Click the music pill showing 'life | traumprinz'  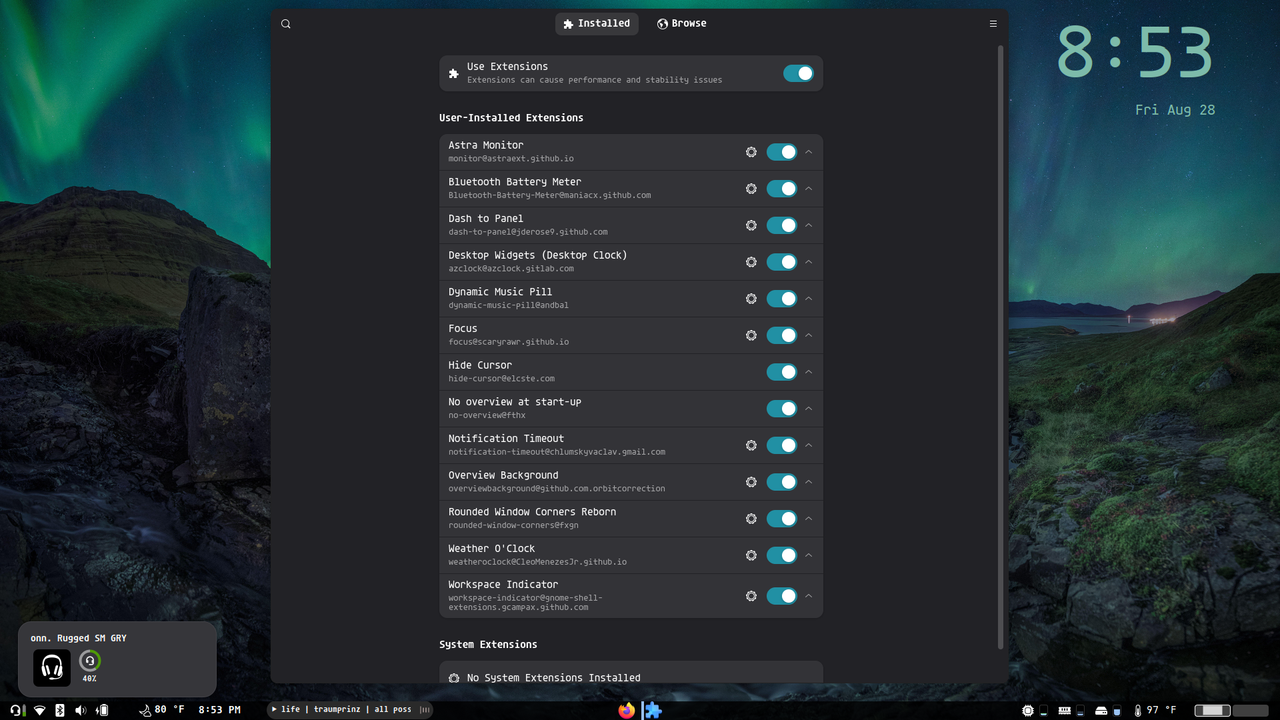pyautogui.click(x=350, y=710)
